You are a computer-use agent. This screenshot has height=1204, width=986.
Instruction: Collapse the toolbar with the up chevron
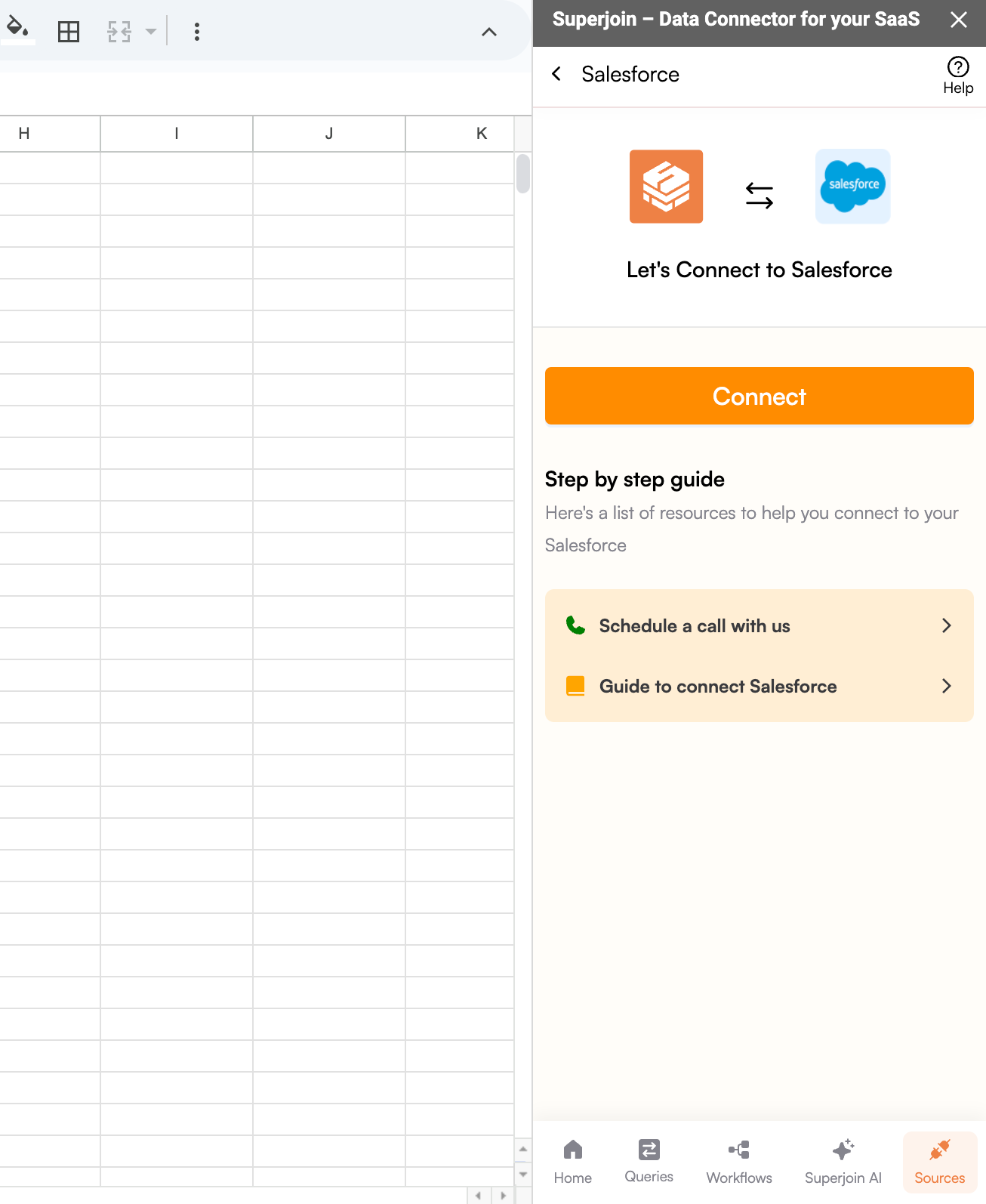click(x=489, y=32)
